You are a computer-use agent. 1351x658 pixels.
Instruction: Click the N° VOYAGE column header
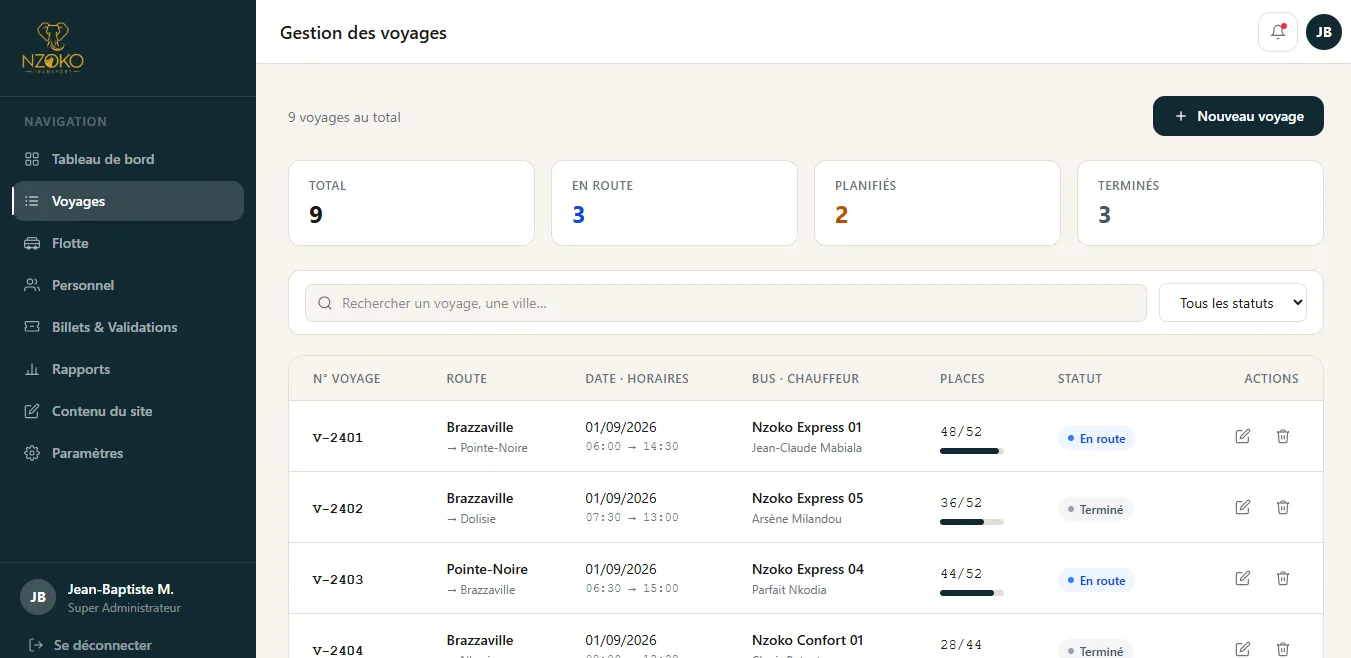347,379
